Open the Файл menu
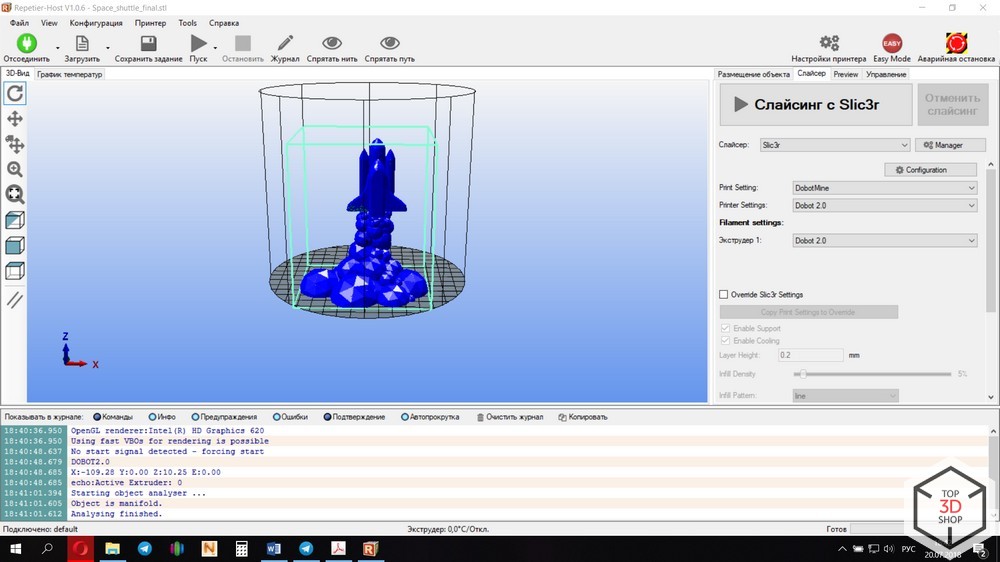The image size is (1000, 562). 19,23
